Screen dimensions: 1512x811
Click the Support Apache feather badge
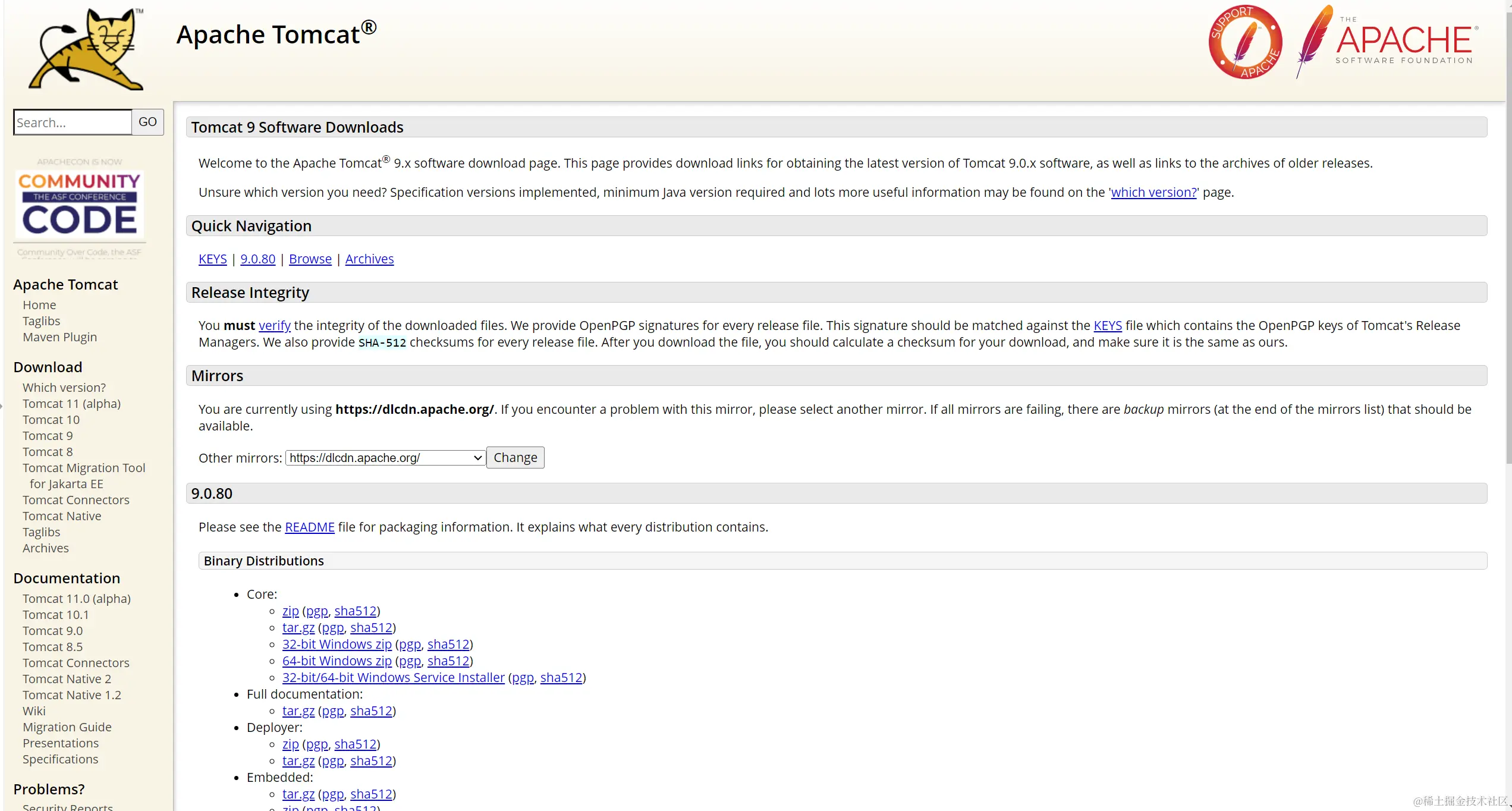[1244, 42]
